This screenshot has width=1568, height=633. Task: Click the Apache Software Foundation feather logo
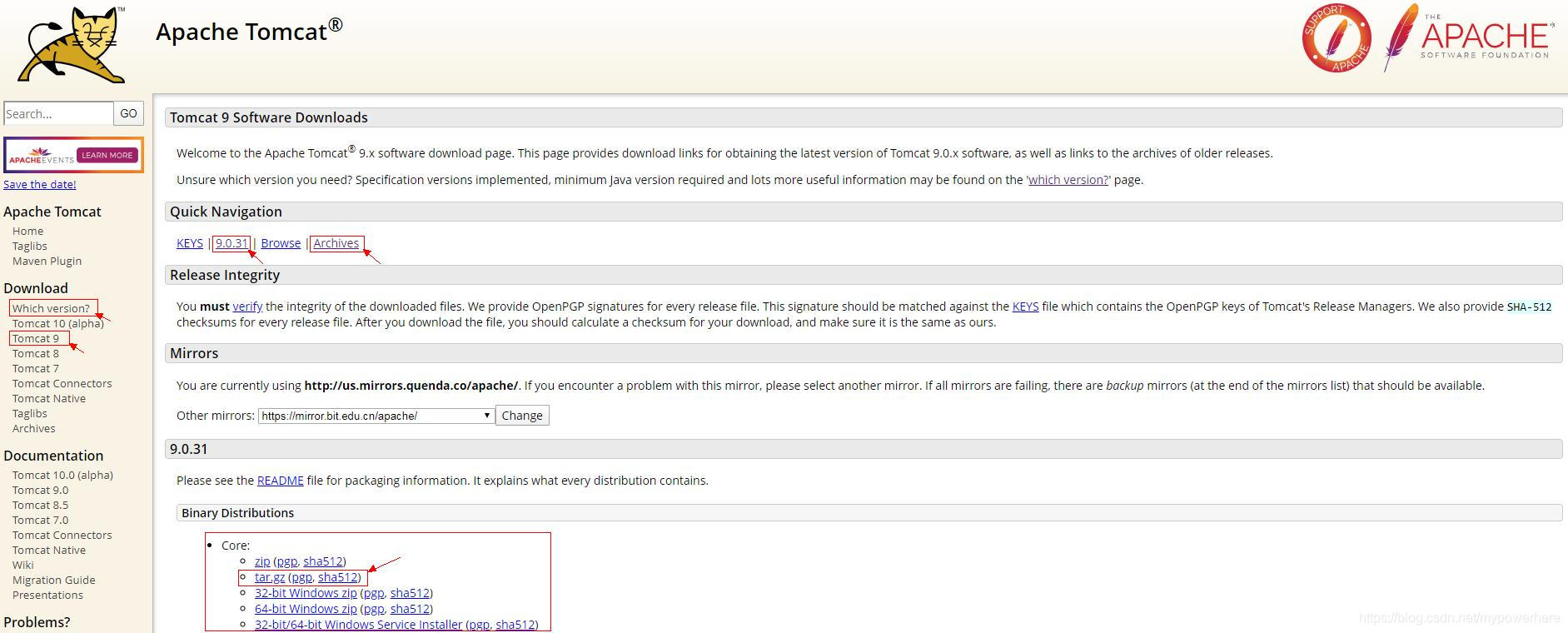(x=1469, y=37)
